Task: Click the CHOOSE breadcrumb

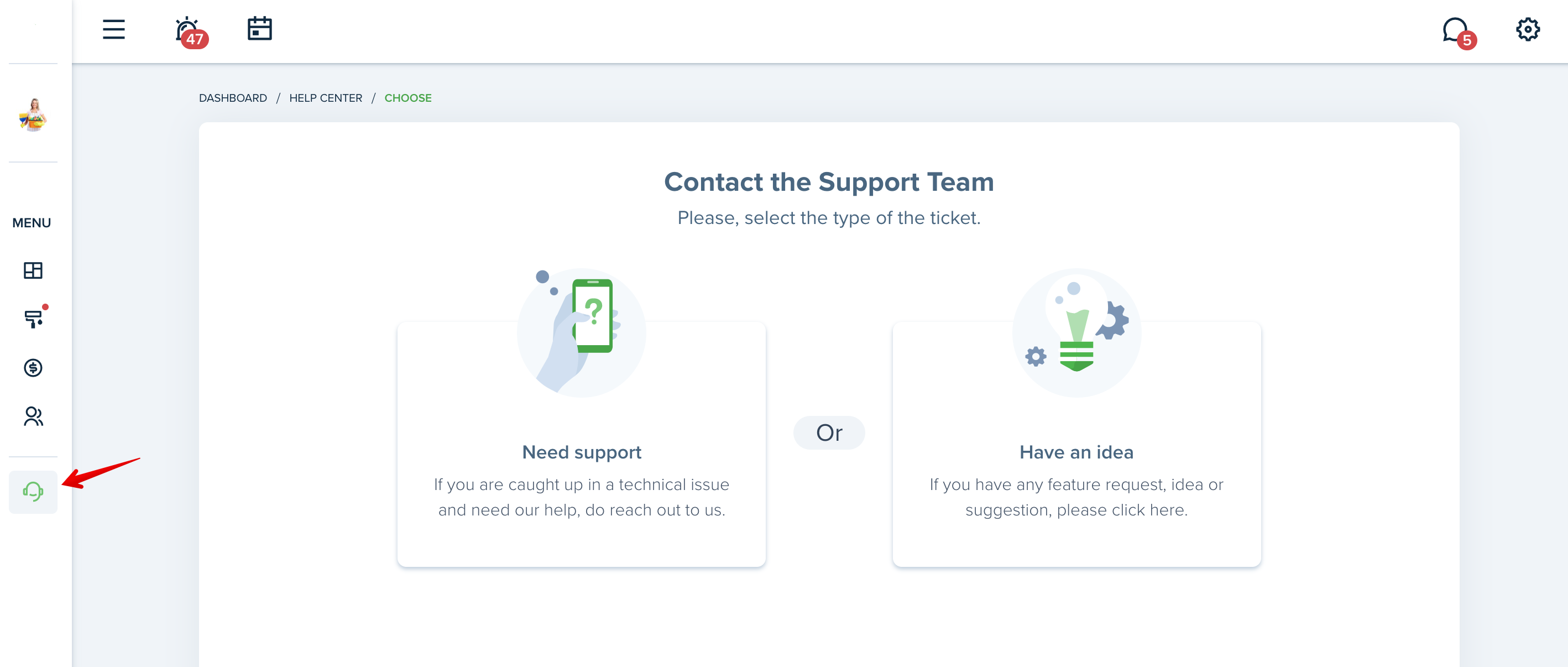Action: point(408,98)
